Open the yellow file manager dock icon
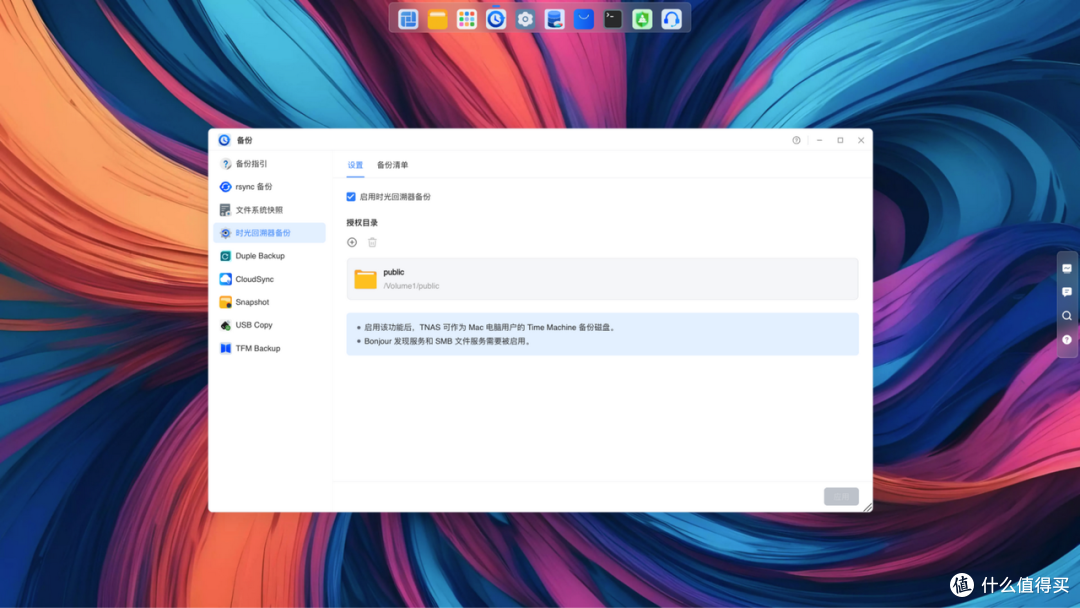Screen dimensions: 1080x608 point(437,19)
